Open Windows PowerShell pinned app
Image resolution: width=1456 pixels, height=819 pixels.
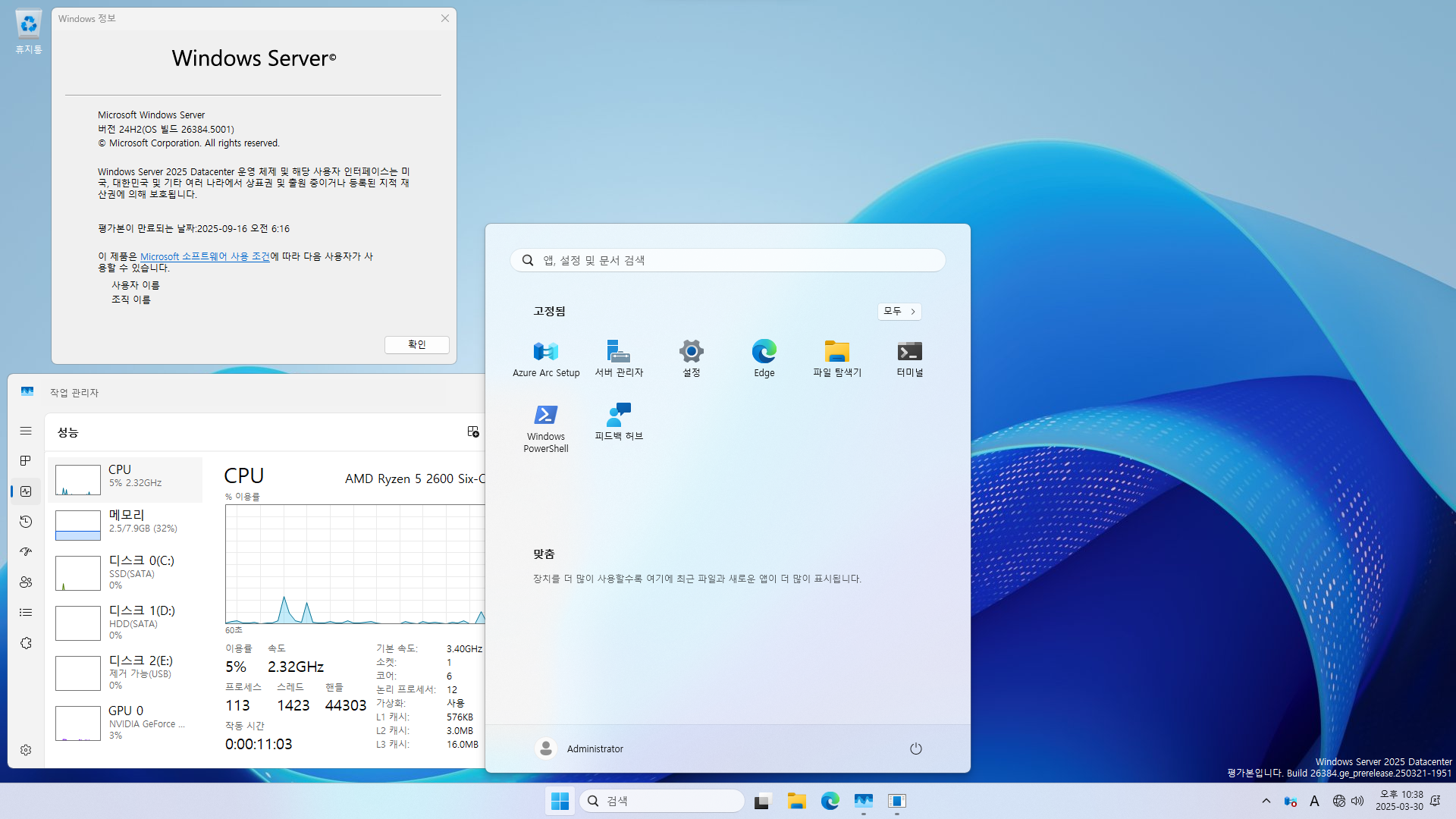click(x=546, y=428)
